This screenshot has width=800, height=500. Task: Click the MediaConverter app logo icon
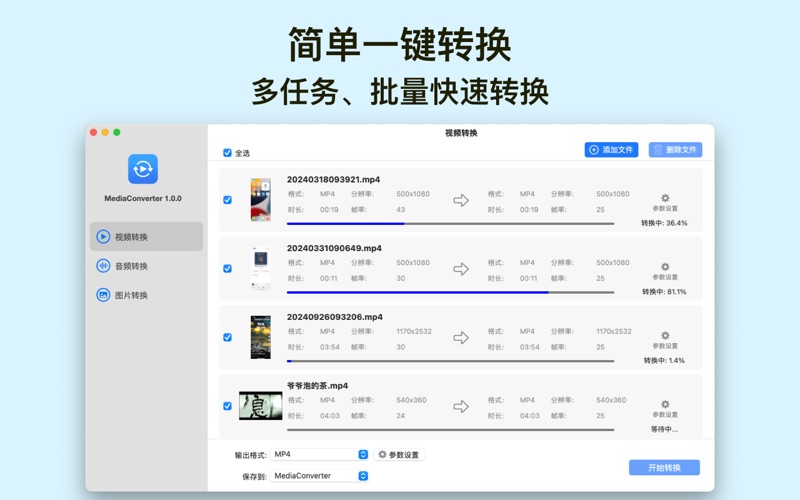point(143,169)
